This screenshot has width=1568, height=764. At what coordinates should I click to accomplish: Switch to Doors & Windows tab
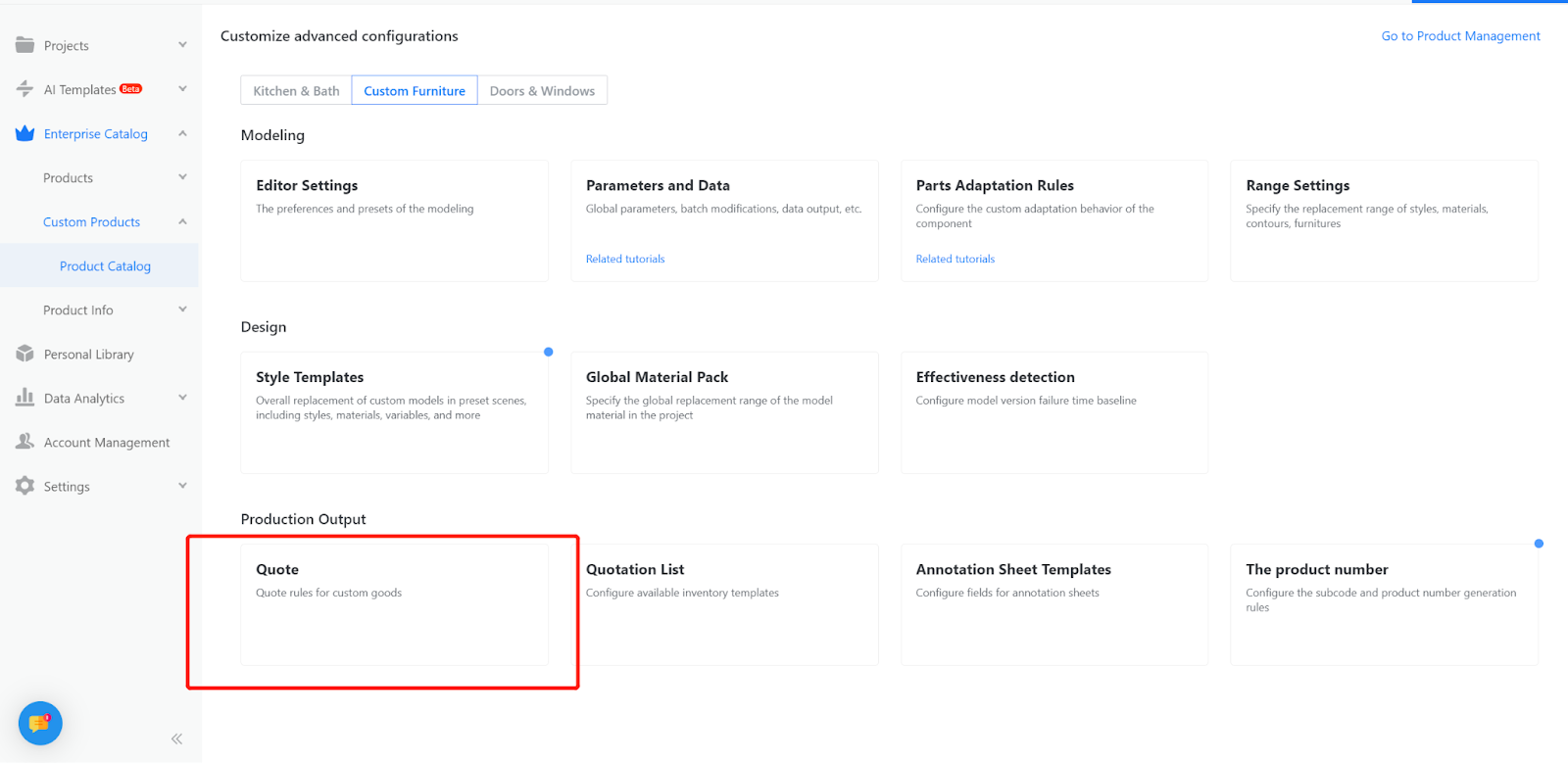(542, 91)
